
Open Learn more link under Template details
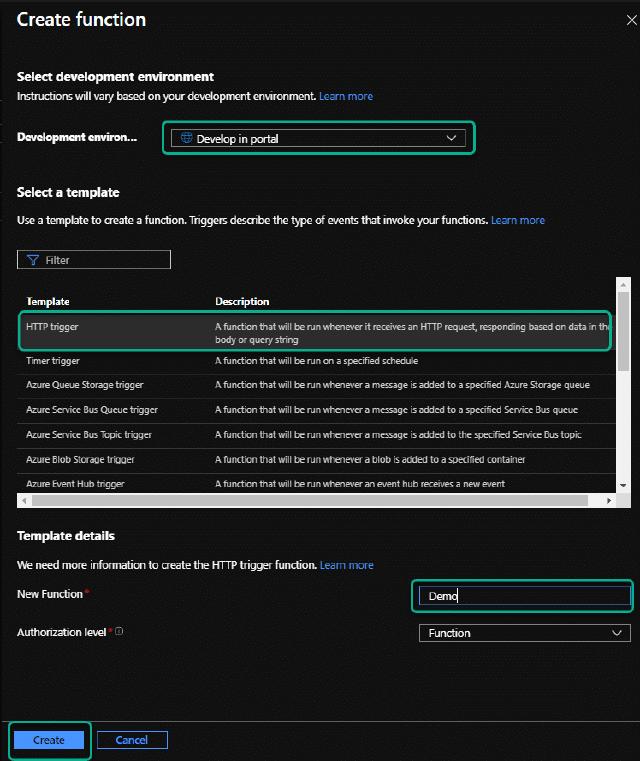click(x=346, y=565)
